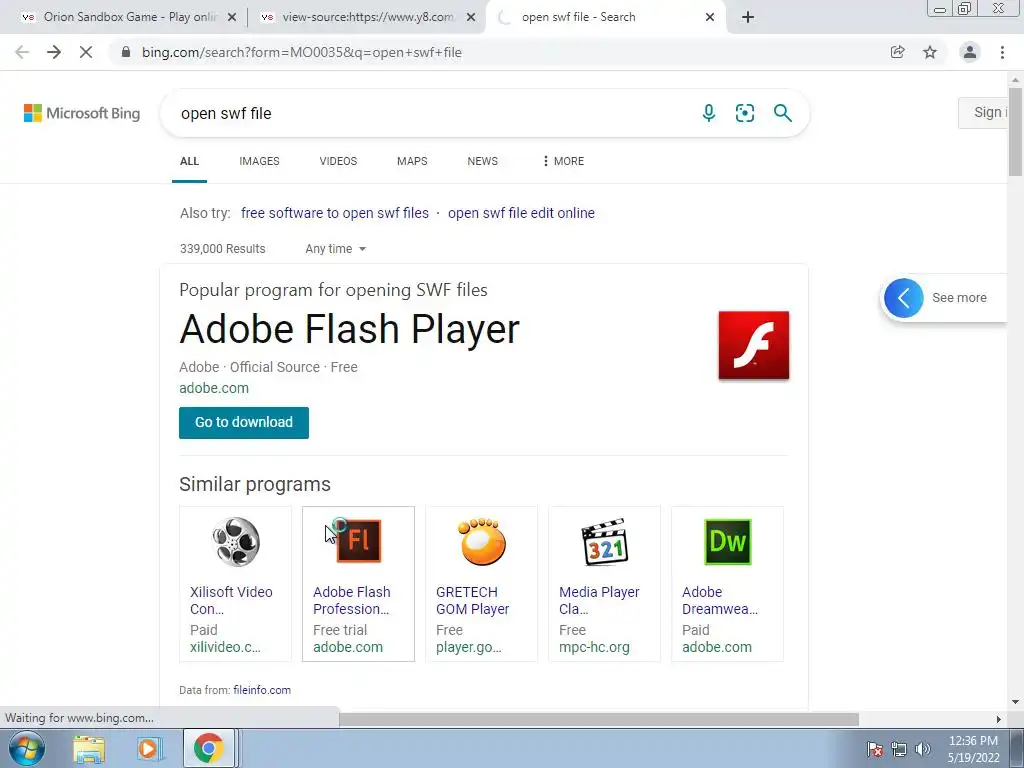Stop page loading with the X button

(x=86, y=52)
